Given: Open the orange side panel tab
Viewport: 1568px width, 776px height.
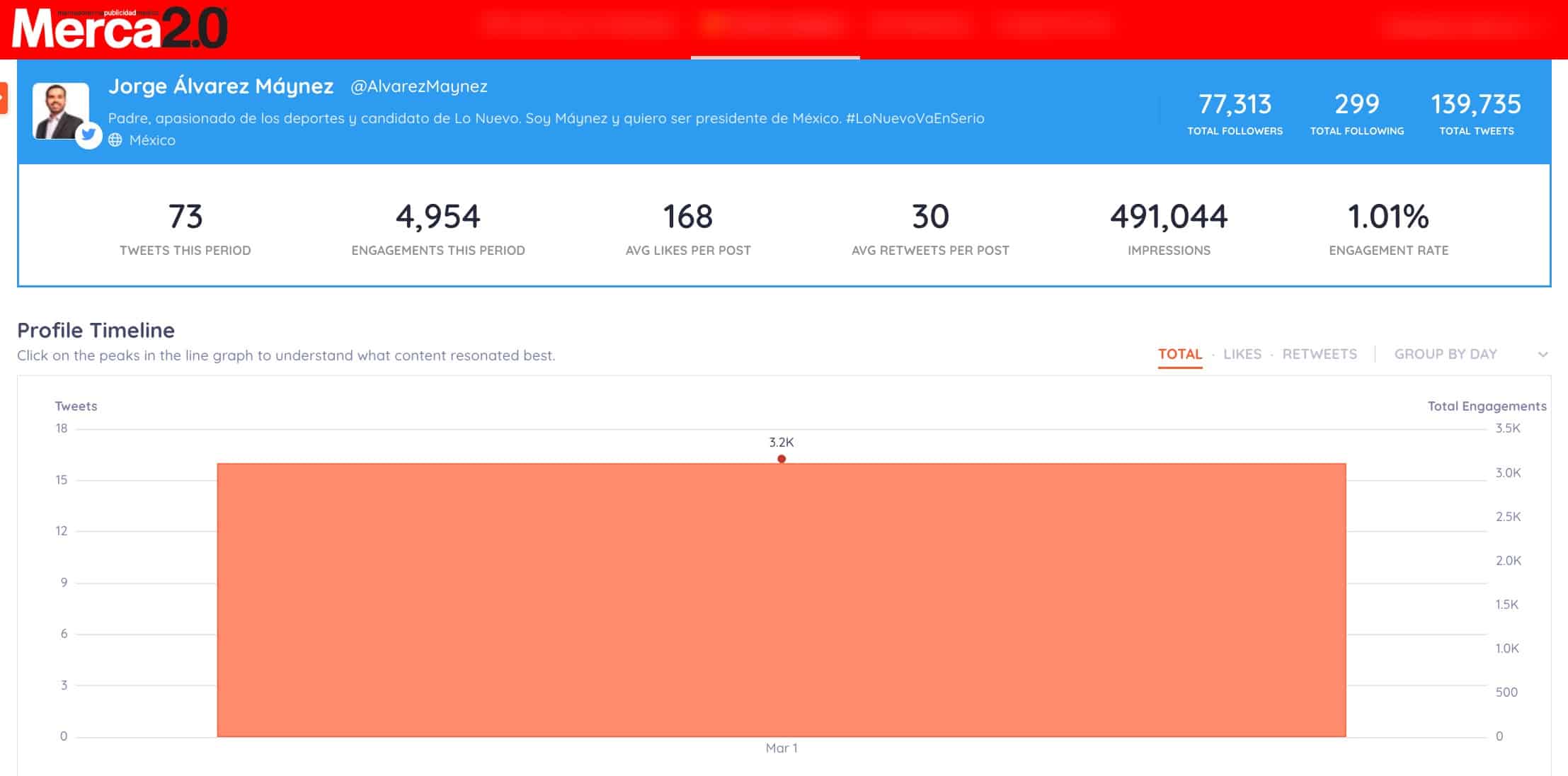Looking at the screenshot, I should click(4, 98).
